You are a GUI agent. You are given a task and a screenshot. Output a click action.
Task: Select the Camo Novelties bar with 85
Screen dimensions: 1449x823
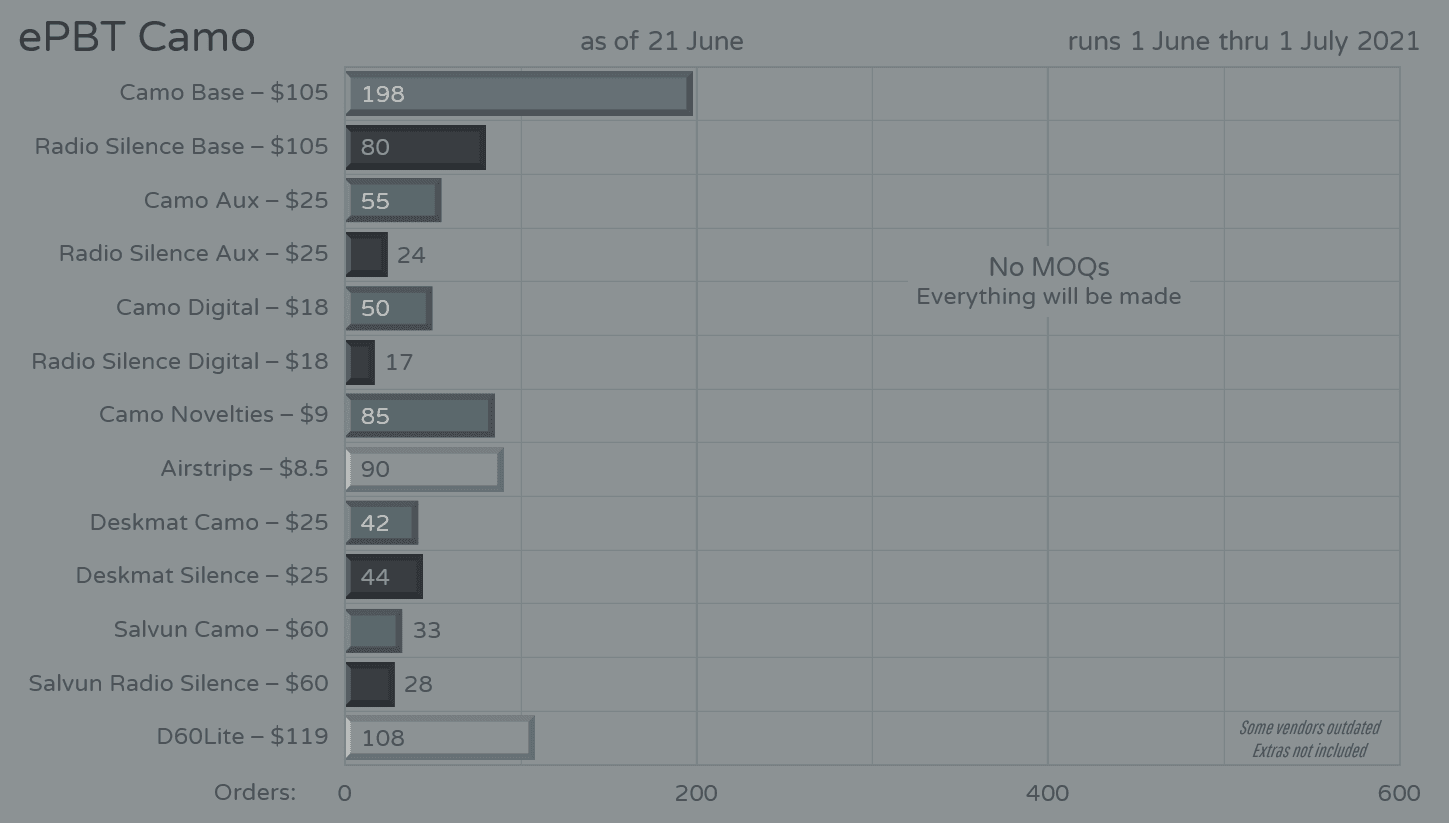420,416
